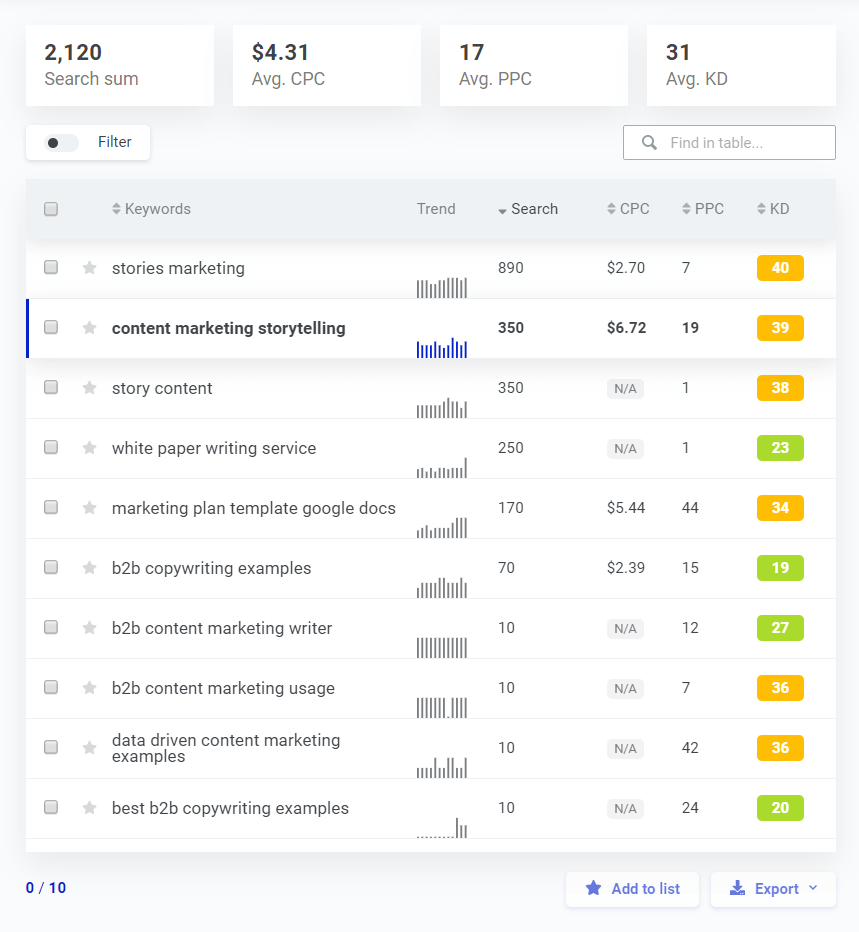Click the magnifier icon in search box
This screenshot has height=932, width=859.
[649, 143]
